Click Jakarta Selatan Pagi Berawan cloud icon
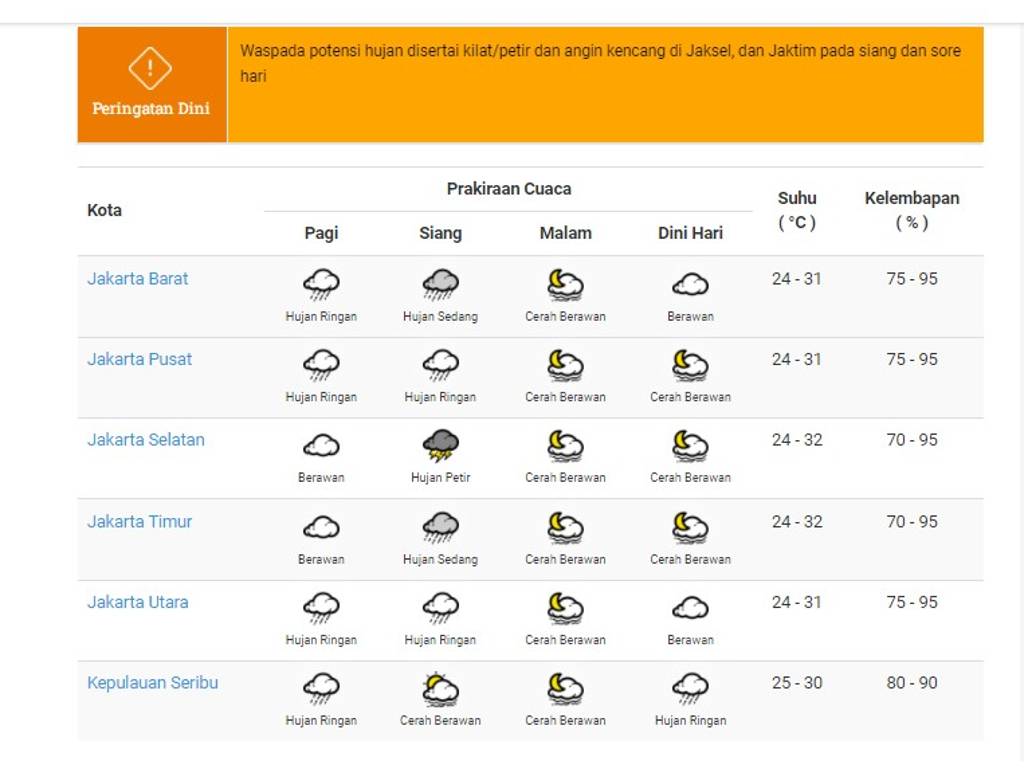The height and width of the screenshot is (768, 1024). 321,446
